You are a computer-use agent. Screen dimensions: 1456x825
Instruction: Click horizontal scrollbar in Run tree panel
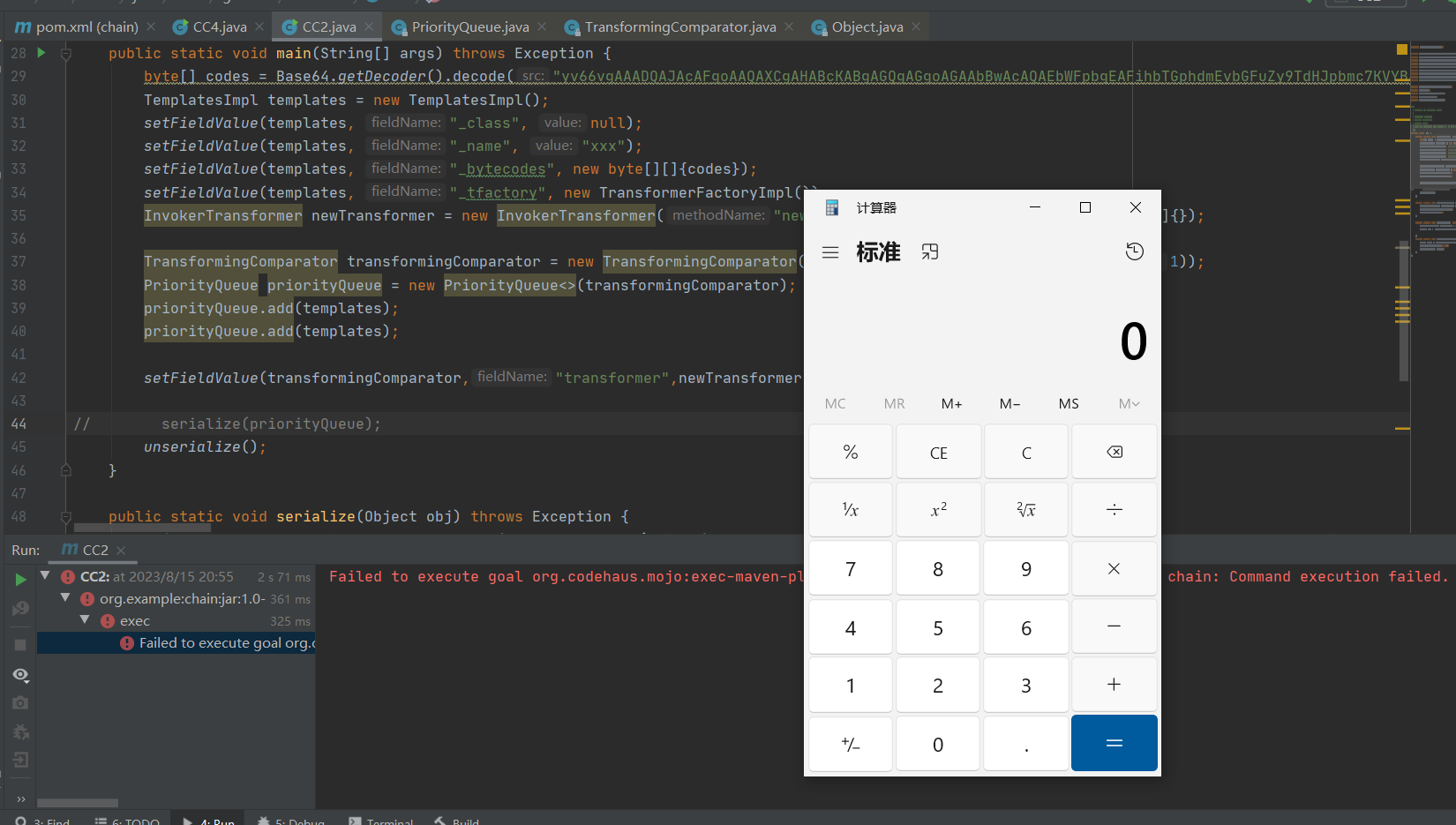click(78, 803)
